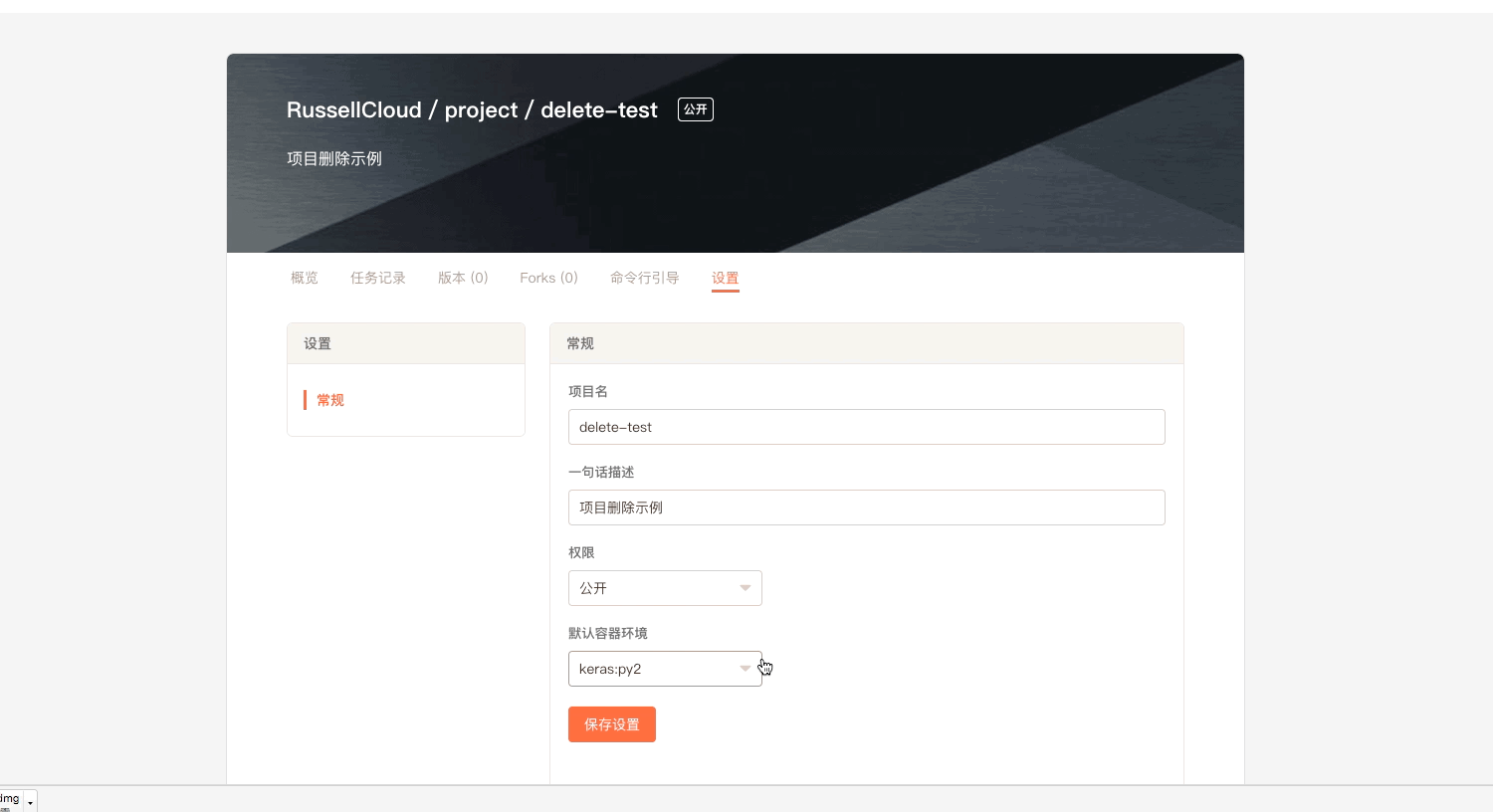The height and width of the screenshot is (812, 1493).
Task: Click the 公开 visibility badge in banner
Action: pyautogui.click(x=695, y=109)
